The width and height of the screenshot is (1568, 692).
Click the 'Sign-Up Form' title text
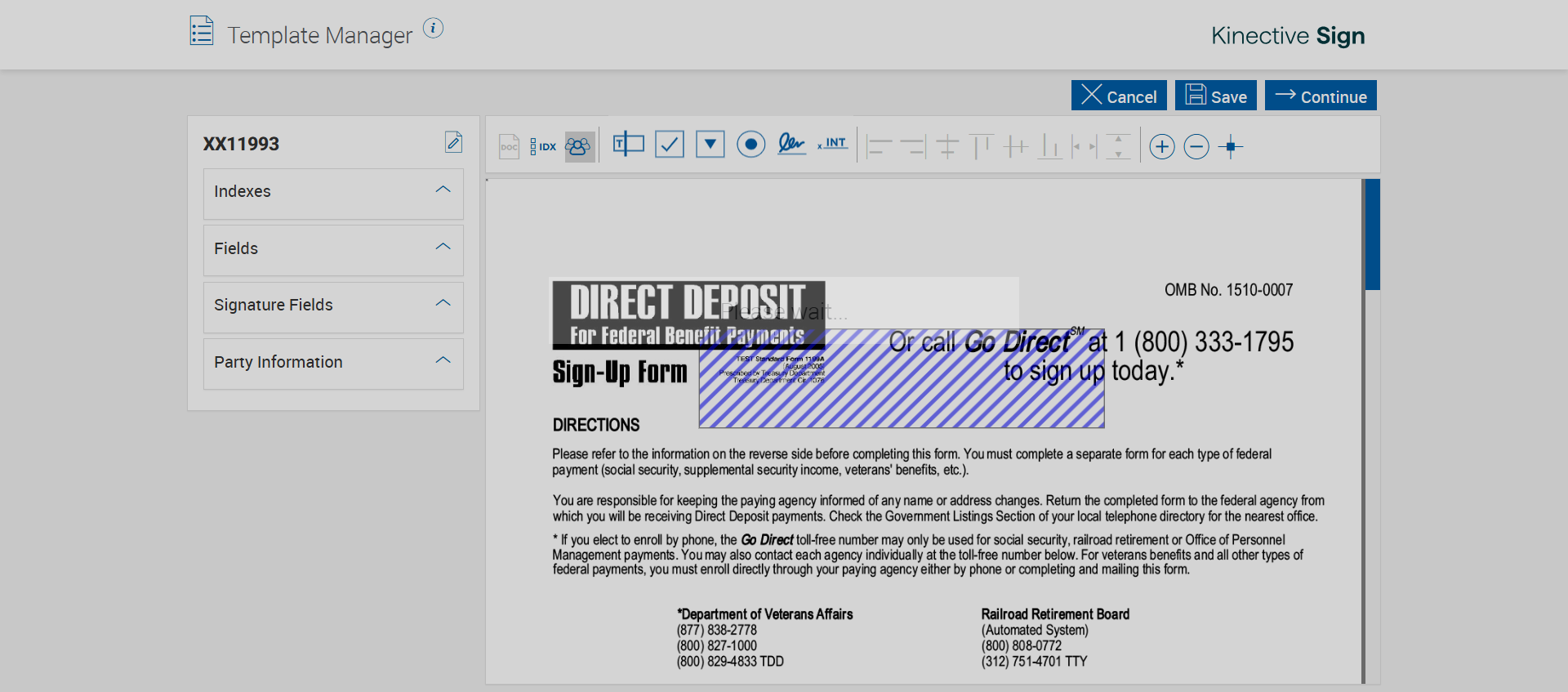[620, 372]
